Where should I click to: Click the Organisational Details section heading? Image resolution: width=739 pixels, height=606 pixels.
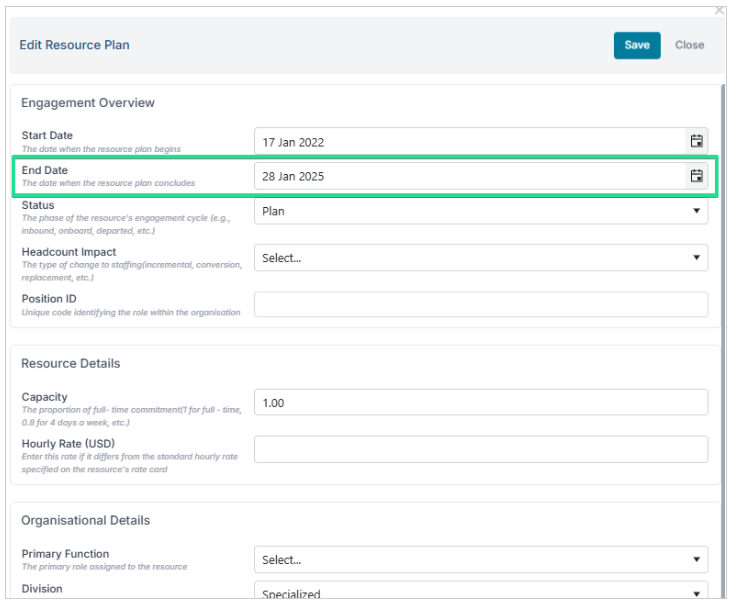pos(85,520)
